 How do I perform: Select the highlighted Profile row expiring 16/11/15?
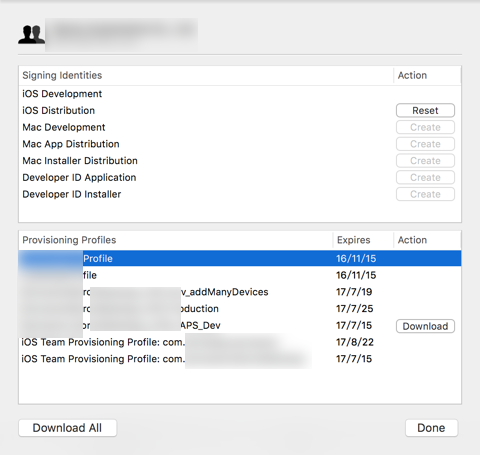(x=240, y=258)
